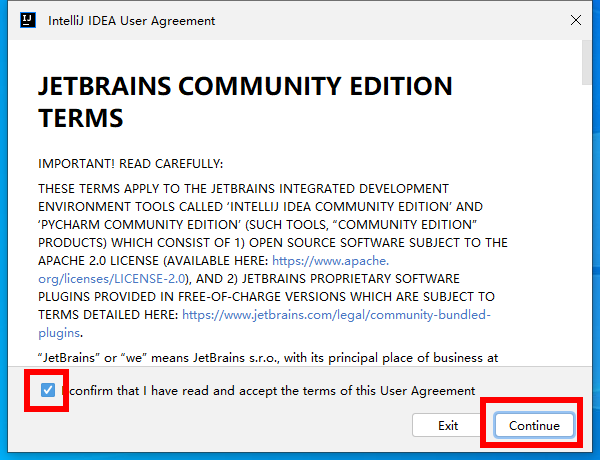
Task: Click the paragraph starting '"JetBrains" or "we" means'
Action: pos(268,358)
